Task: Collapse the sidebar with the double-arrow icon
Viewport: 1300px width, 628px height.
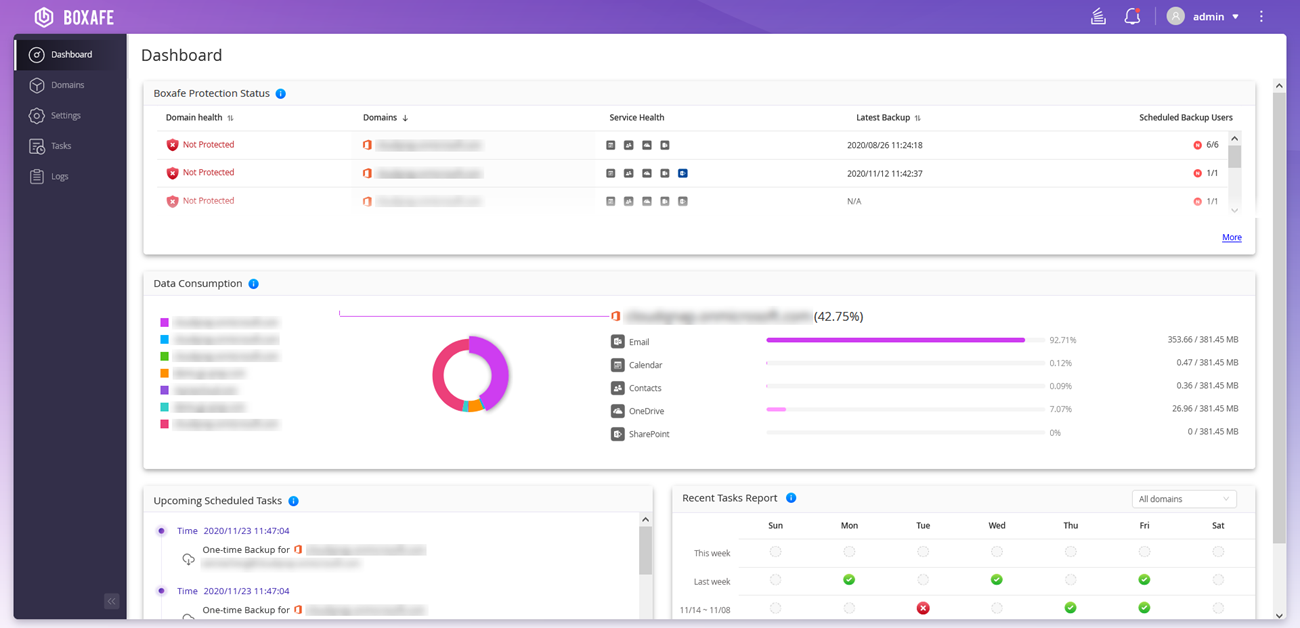Action: pos(112,601)
